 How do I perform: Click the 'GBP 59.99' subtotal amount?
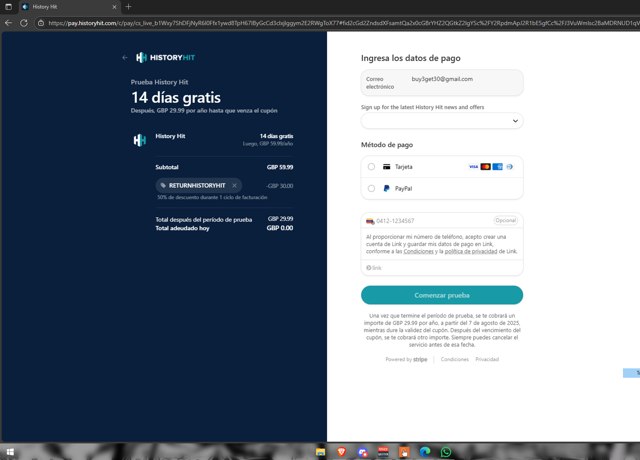[280, 167]
